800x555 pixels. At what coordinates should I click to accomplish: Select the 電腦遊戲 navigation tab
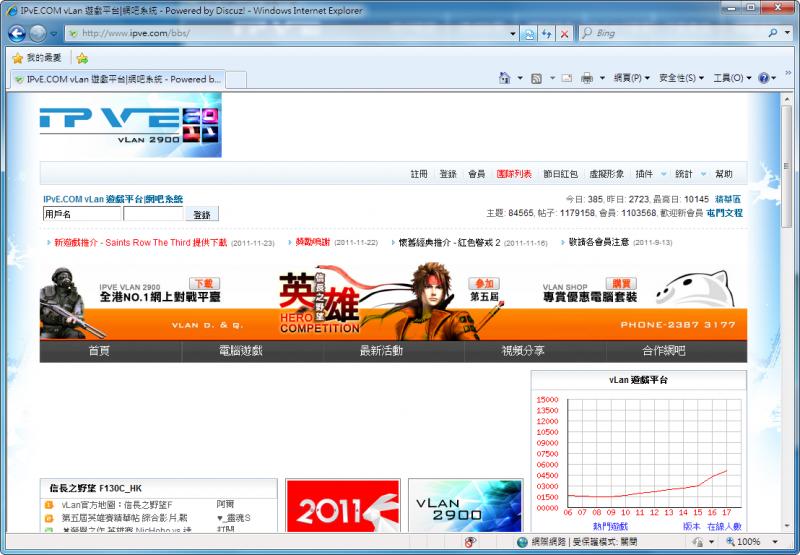tap(240, 351)
